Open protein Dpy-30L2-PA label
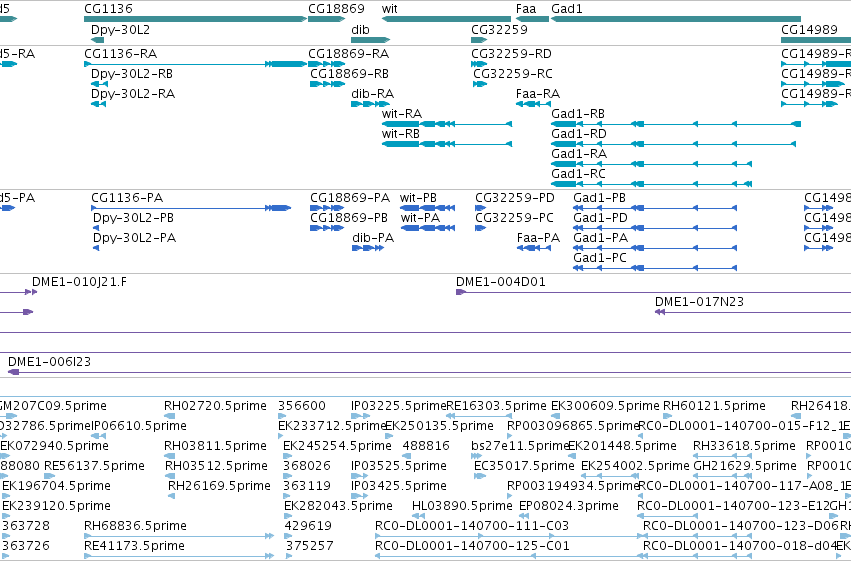The height and width of the screenshot is (561, 851). 135,238
